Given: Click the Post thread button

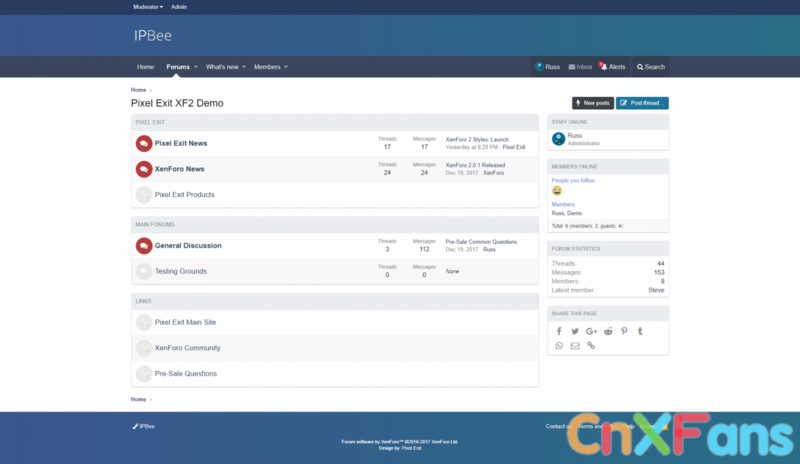Looking at the screenshot, I should pyautogui.click(x=642, y=103).
